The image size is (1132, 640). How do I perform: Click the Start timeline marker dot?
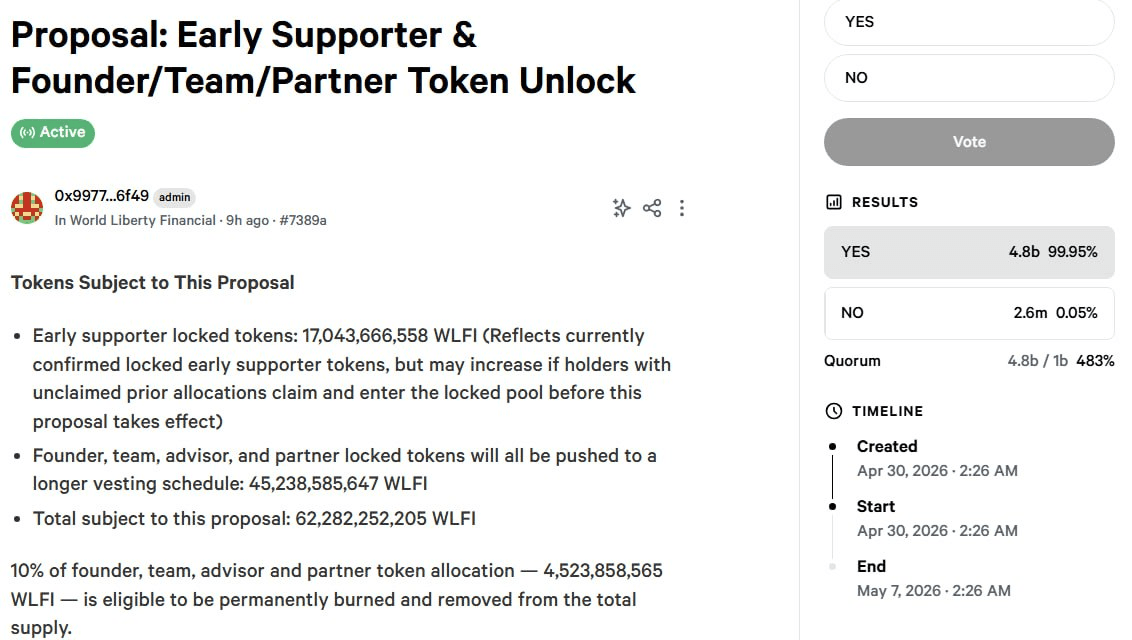click(x=833, y=507)
